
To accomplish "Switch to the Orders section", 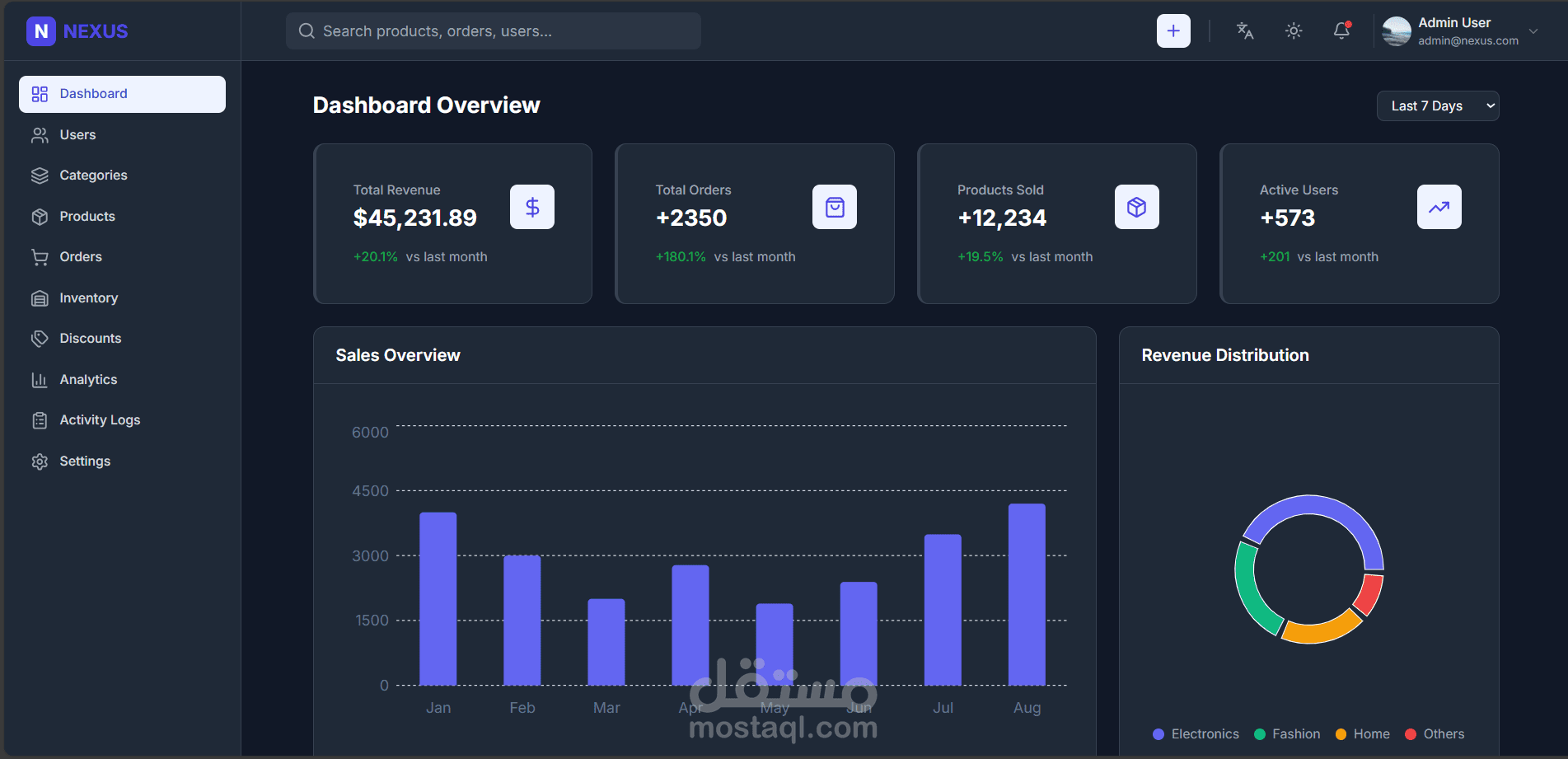I will point(80,256).
